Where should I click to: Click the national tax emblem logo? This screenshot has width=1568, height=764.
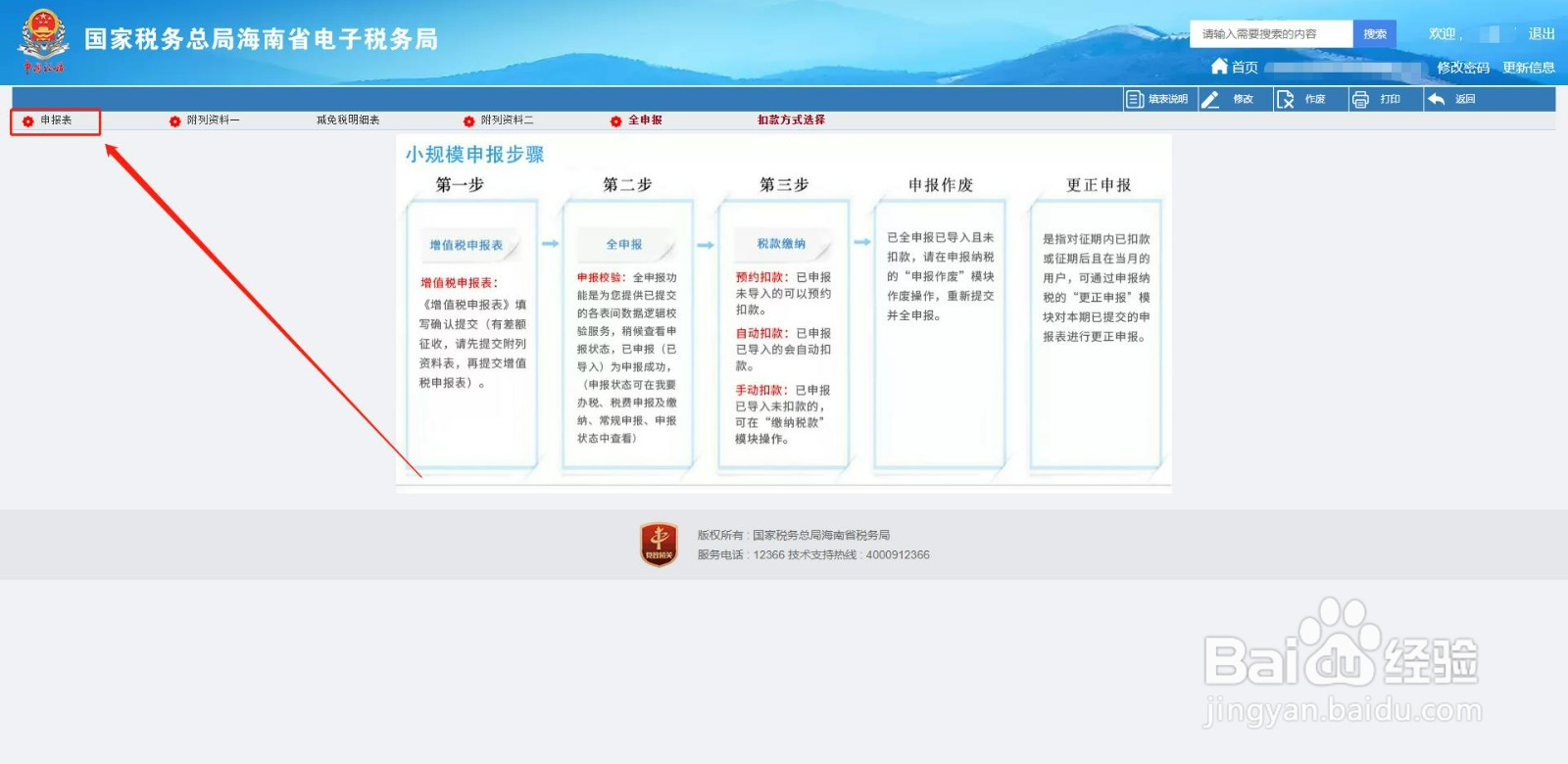[44, 41]
